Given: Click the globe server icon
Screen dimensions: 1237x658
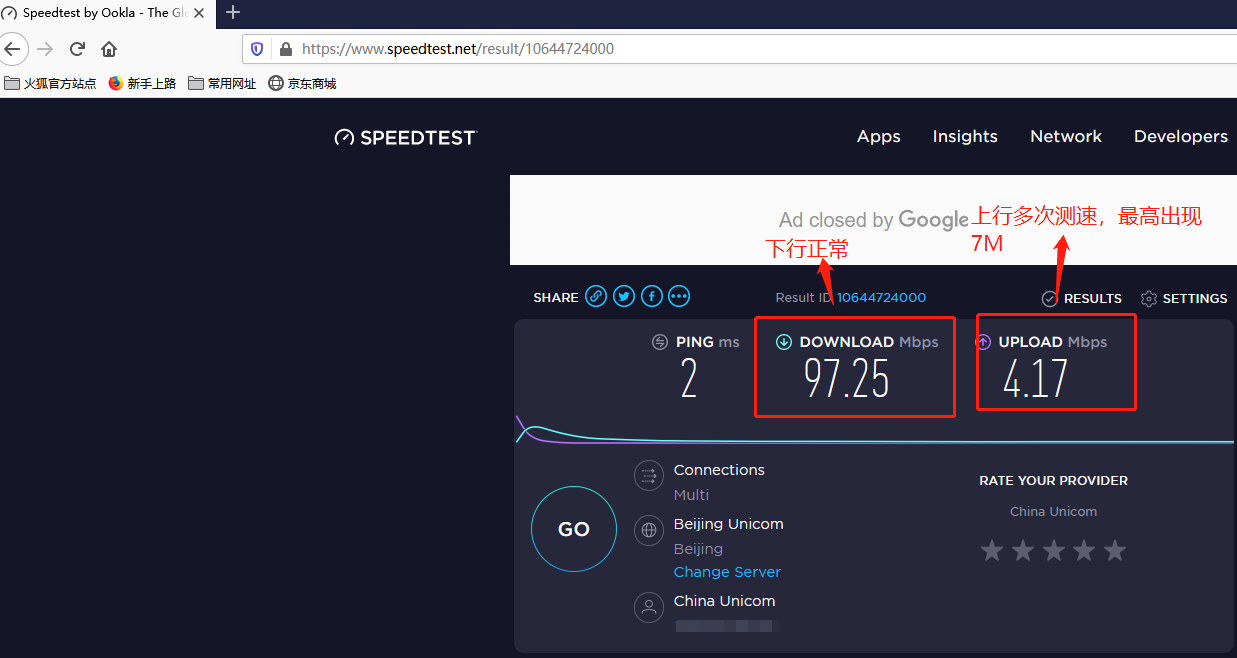Looking at the screenshot, I should [649, 530].
